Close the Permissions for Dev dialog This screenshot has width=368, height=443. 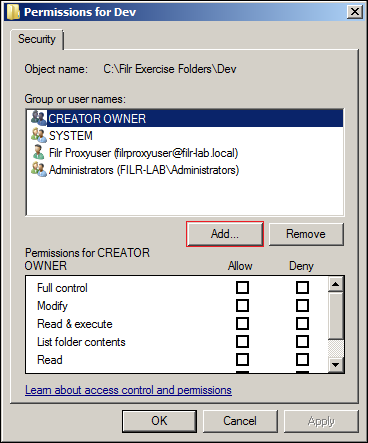point(355,12)
